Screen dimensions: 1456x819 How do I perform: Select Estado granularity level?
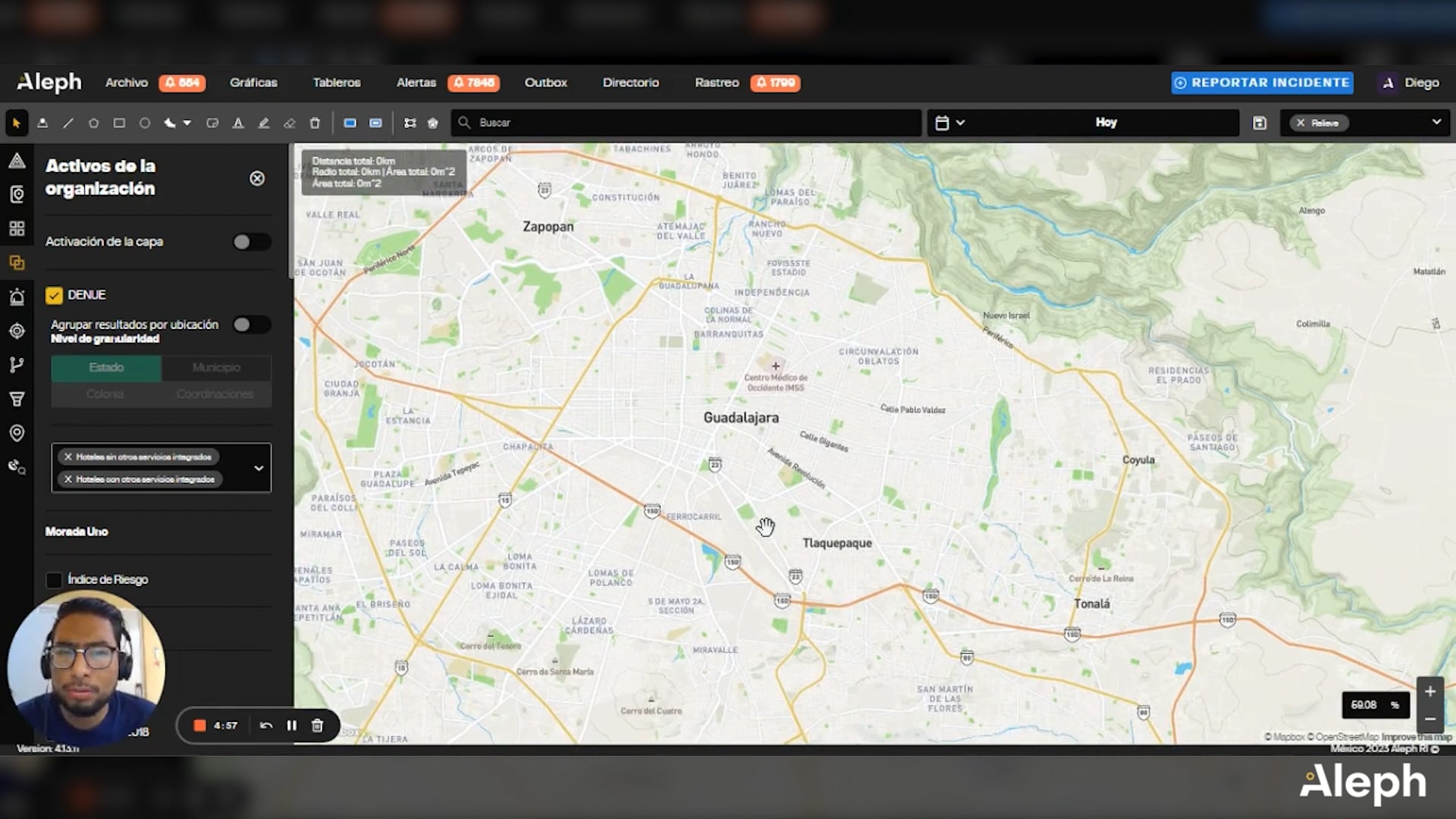(x=106, y=368)
